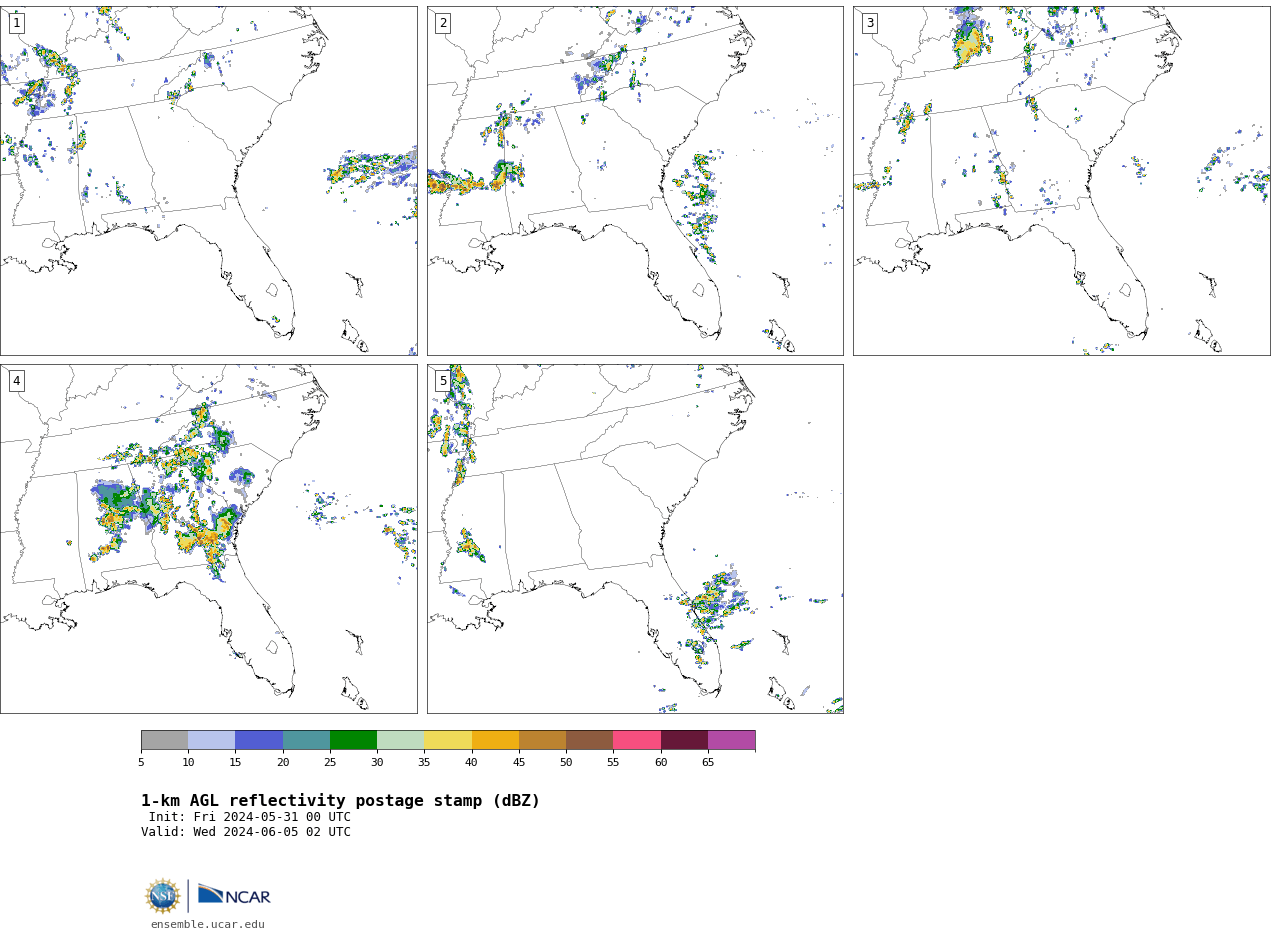The height and width of the screenshot is (936, 1280).
Task: Click the member number 2 label box
Action: coord(443,23)
